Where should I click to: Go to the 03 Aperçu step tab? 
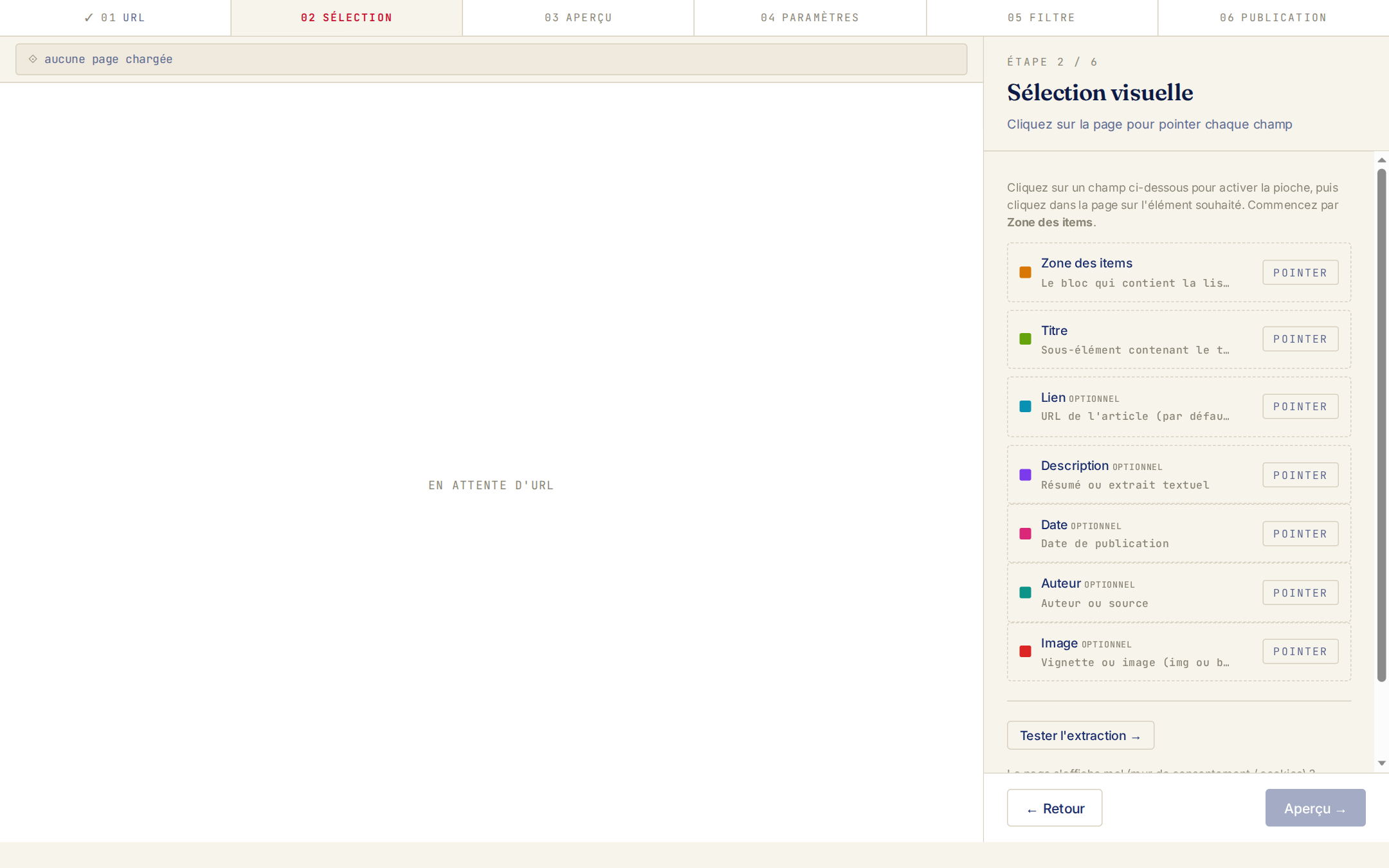click(x=578, y=17)
